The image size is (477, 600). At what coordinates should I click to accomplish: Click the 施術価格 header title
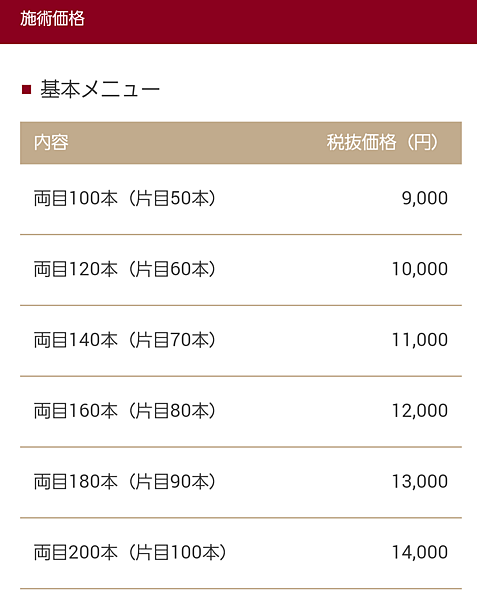coord(52,18)
